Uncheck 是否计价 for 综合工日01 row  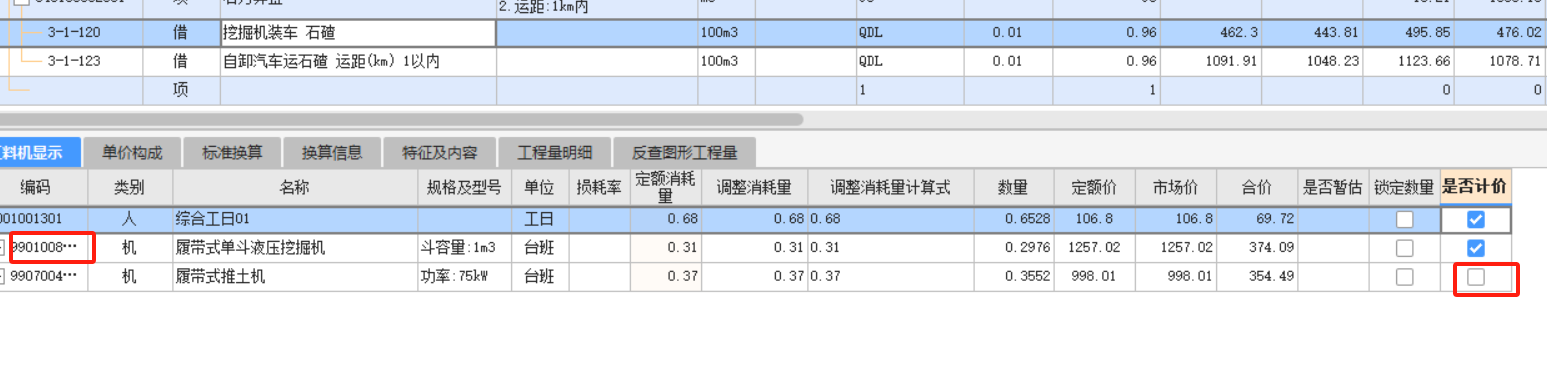(1475, 219)
